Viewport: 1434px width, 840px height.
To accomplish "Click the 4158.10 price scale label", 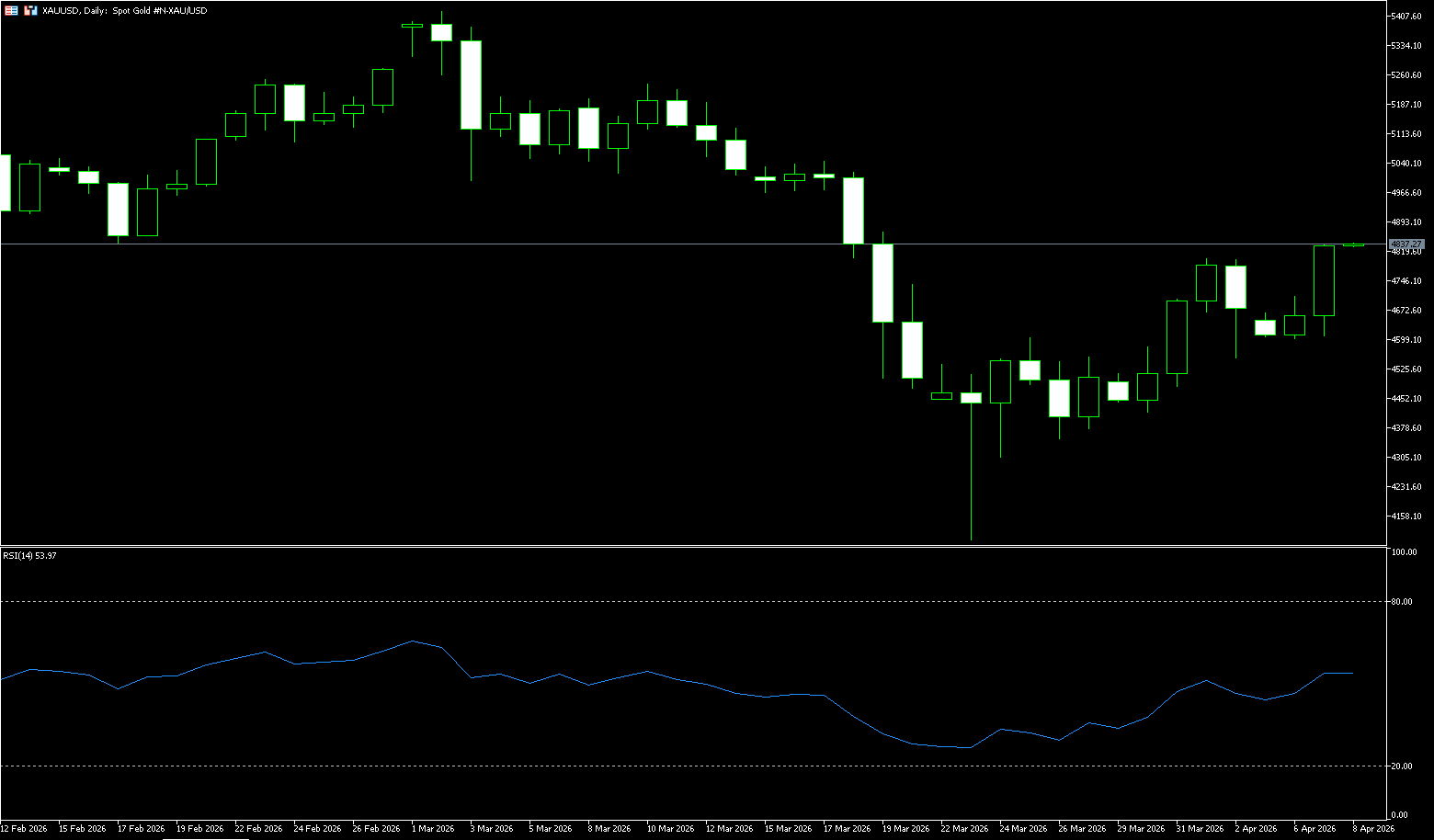I will pos(1406,516).
